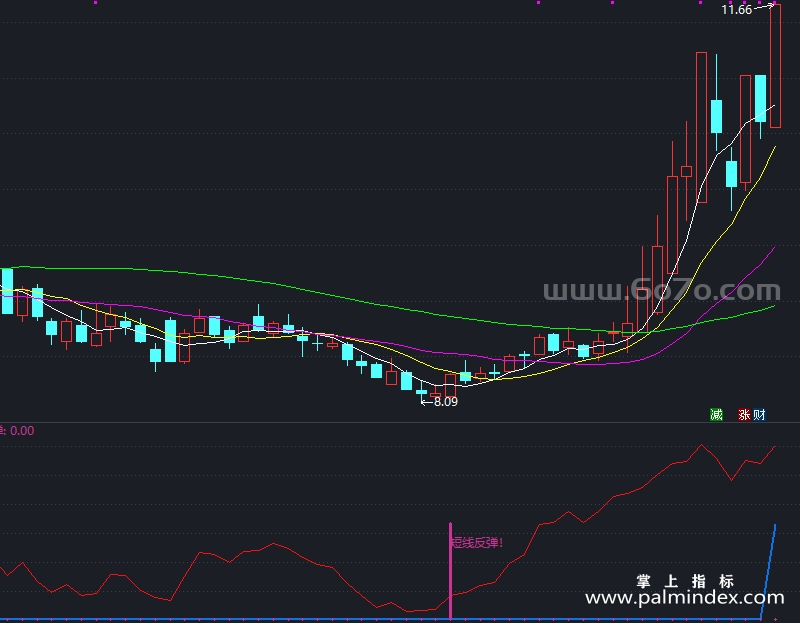Screen dimensions: 800x623
Task: Click the 8.09 low price label
Action: tap(445, 402)
